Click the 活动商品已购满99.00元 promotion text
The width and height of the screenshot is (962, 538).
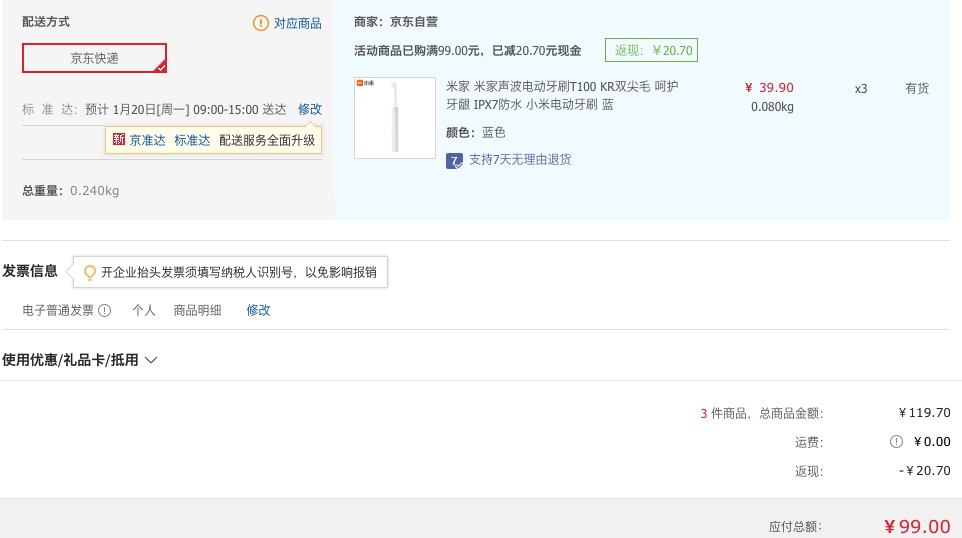pyautogui.click(x=468, y=51)
